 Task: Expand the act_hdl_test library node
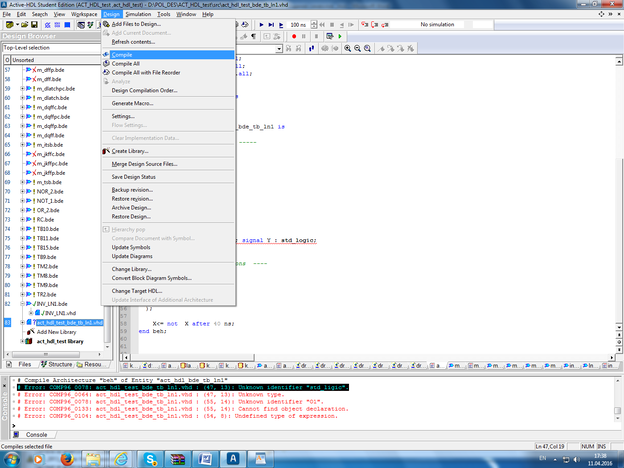pos(22,341)
